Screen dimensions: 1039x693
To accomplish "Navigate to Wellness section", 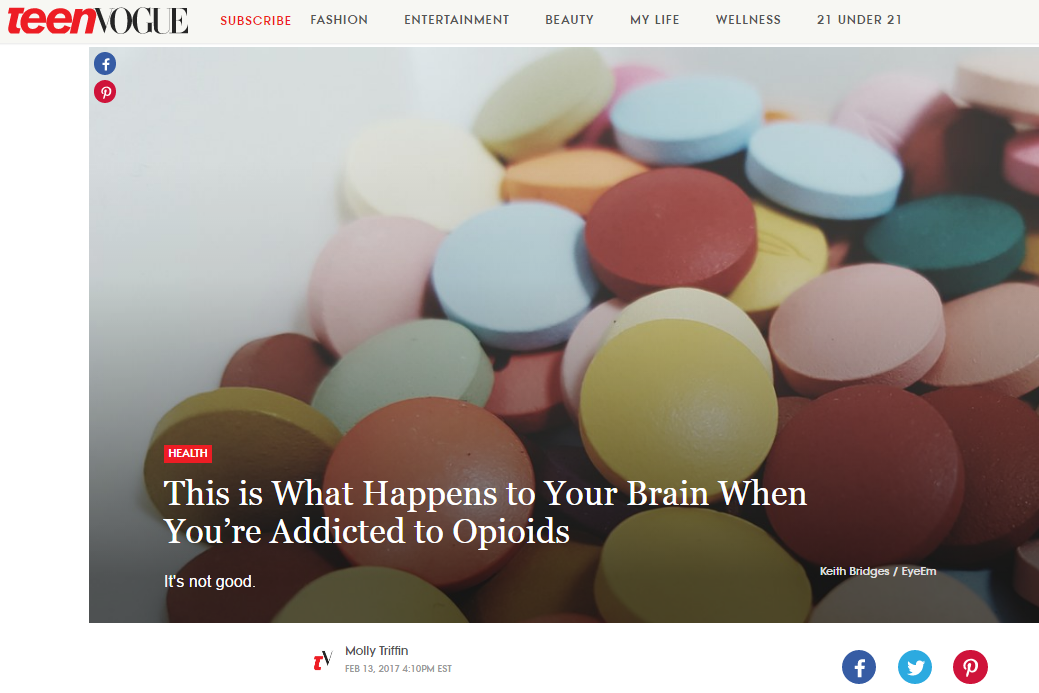I will (748, 20).
